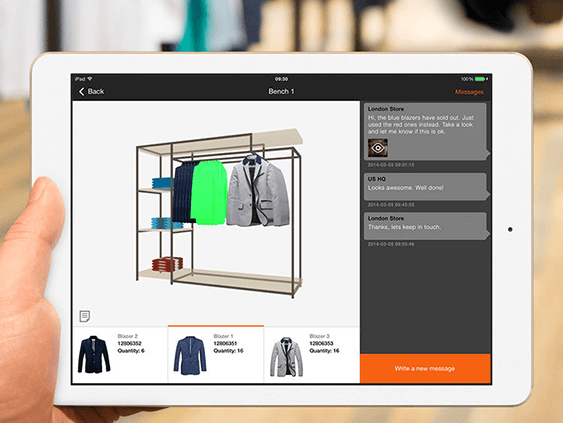
Task: Select the gray blazer hanging on rack
Action: (x=258, y=191)
